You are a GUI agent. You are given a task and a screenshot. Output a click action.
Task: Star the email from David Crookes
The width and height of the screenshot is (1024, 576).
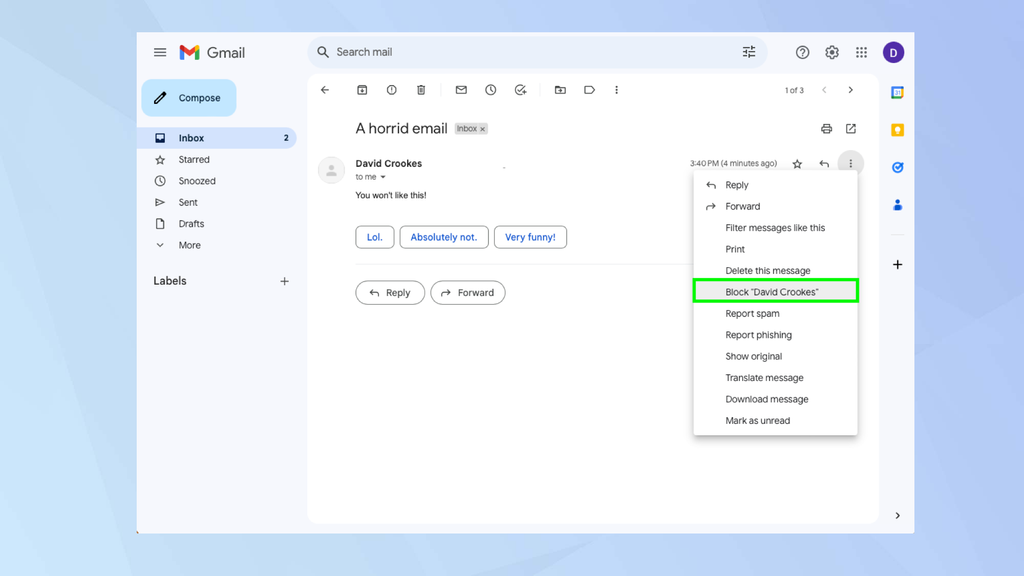click(796, 162)
